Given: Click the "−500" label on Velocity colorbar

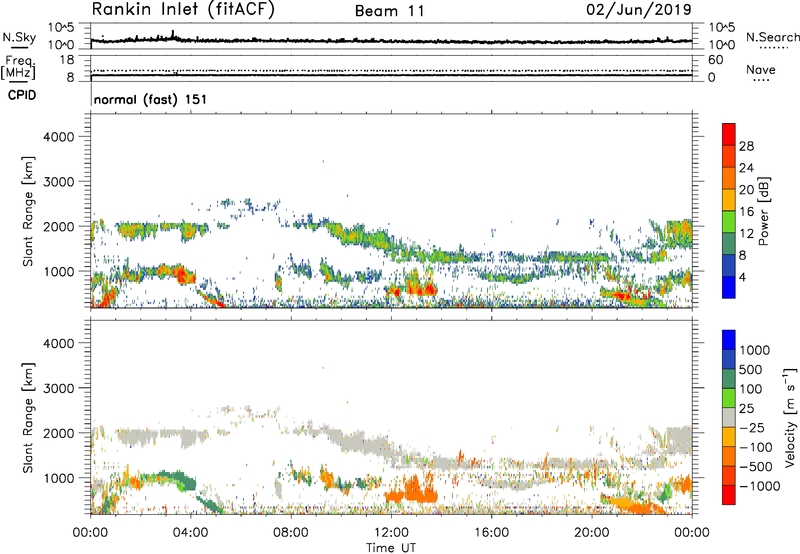Looking at the screenshot, I should point(756,467).
